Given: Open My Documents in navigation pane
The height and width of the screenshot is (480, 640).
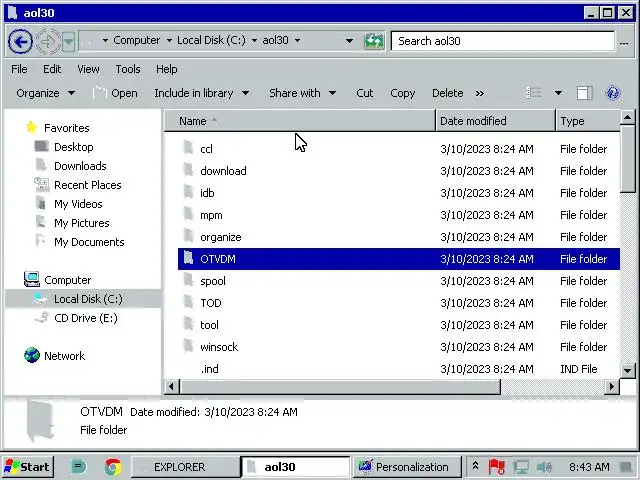Looking at the screenshot, I should [89, 242].
